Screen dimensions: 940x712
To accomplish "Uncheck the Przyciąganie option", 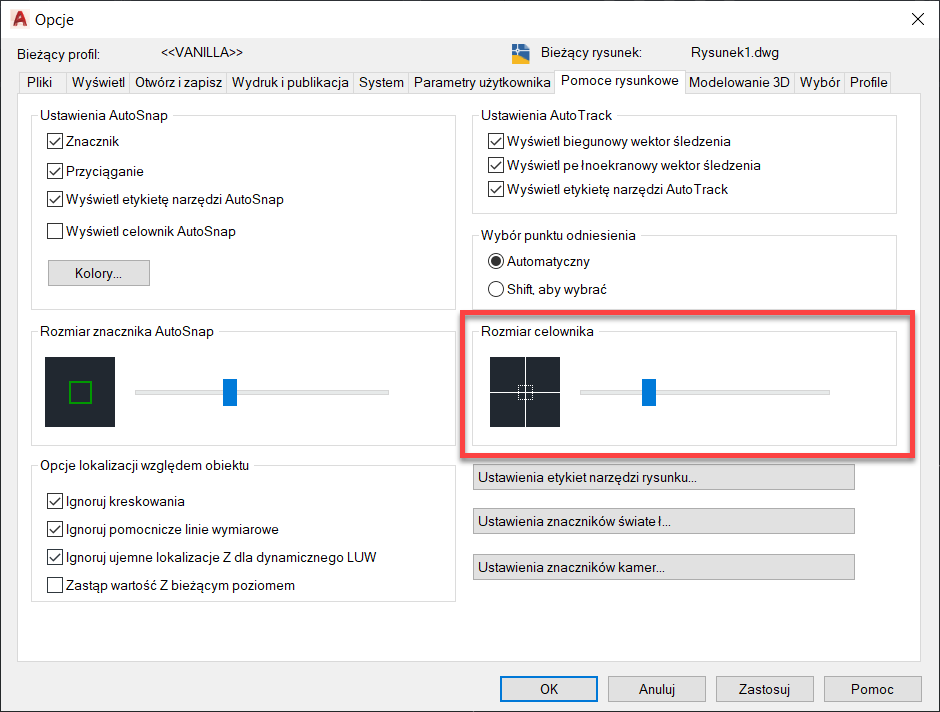I will 55,171.
